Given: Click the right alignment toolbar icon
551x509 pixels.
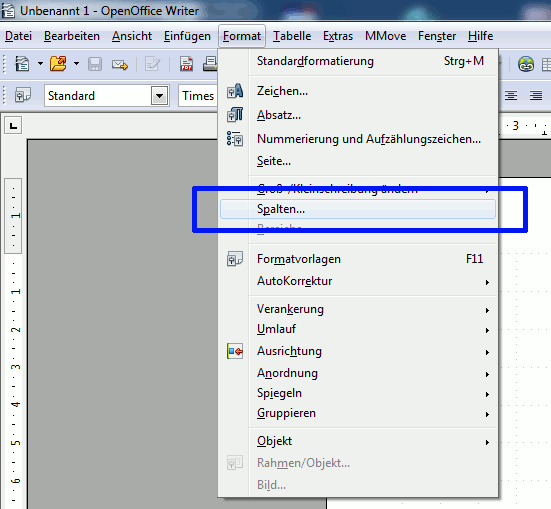Looking at the screenshot, I should coord(536,95).
